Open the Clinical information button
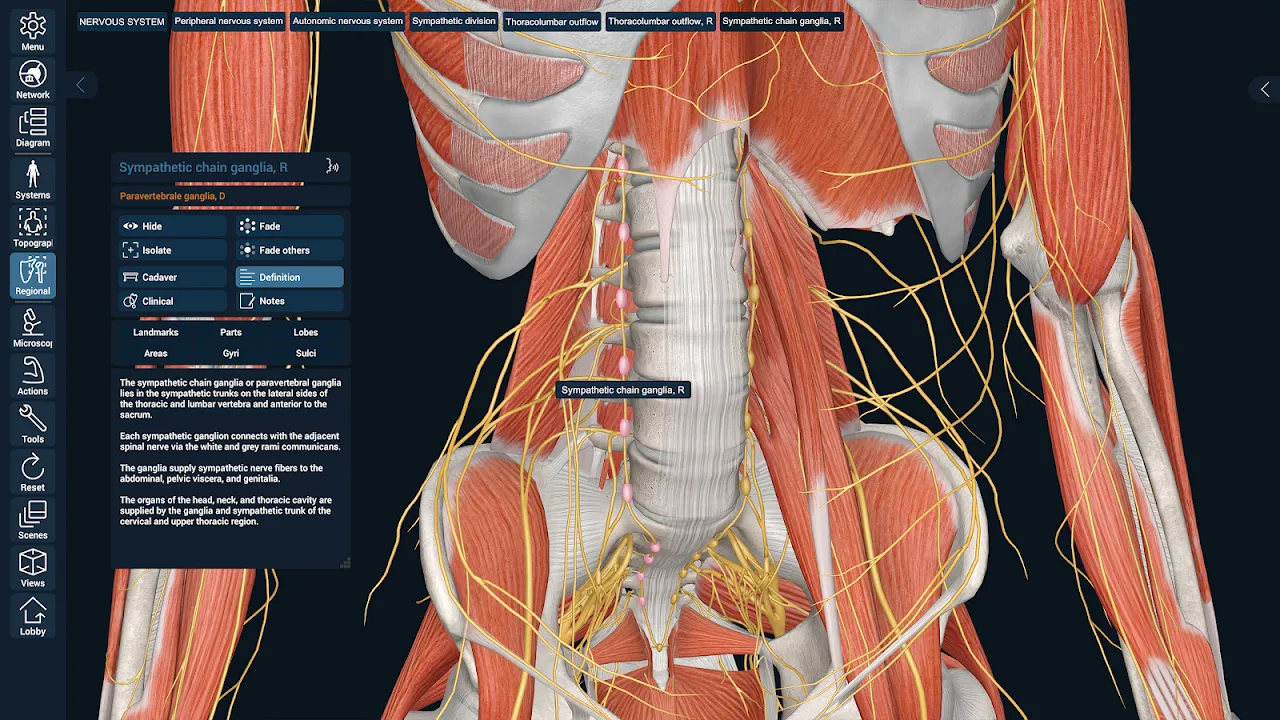Image resolution: width=1280 pixels, height=720 pixels. tap(172, 301)
